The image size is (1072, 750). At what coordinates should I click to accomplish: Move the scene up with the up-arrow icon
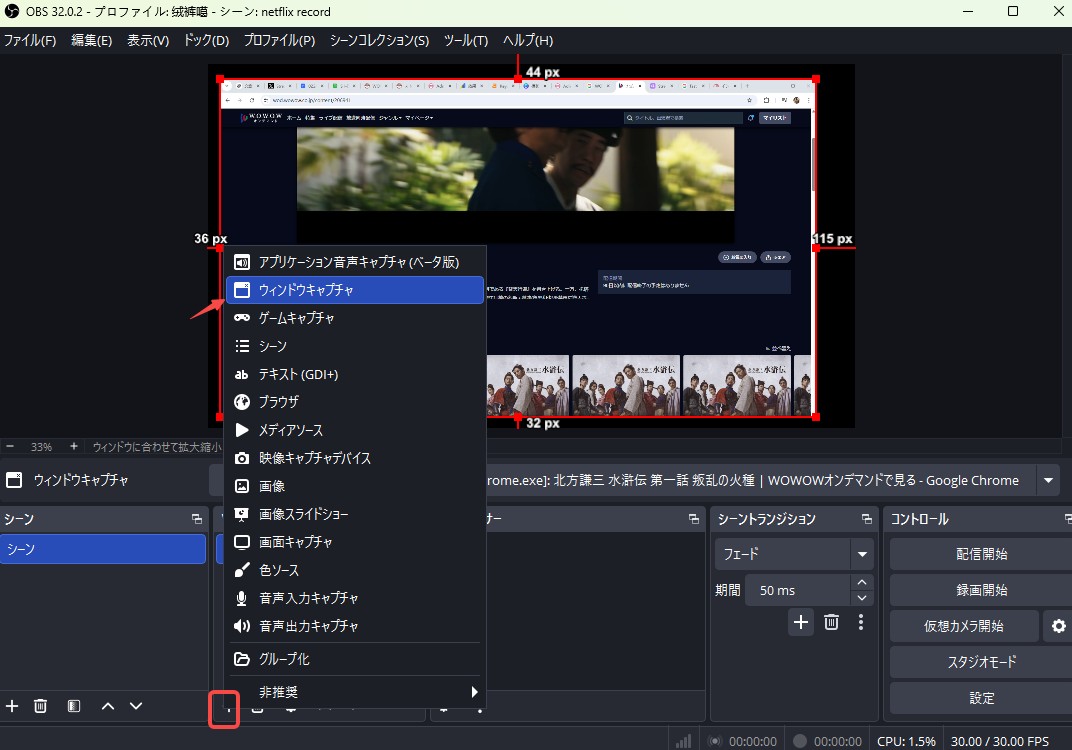pyautogui.click(x=107, y=706)
